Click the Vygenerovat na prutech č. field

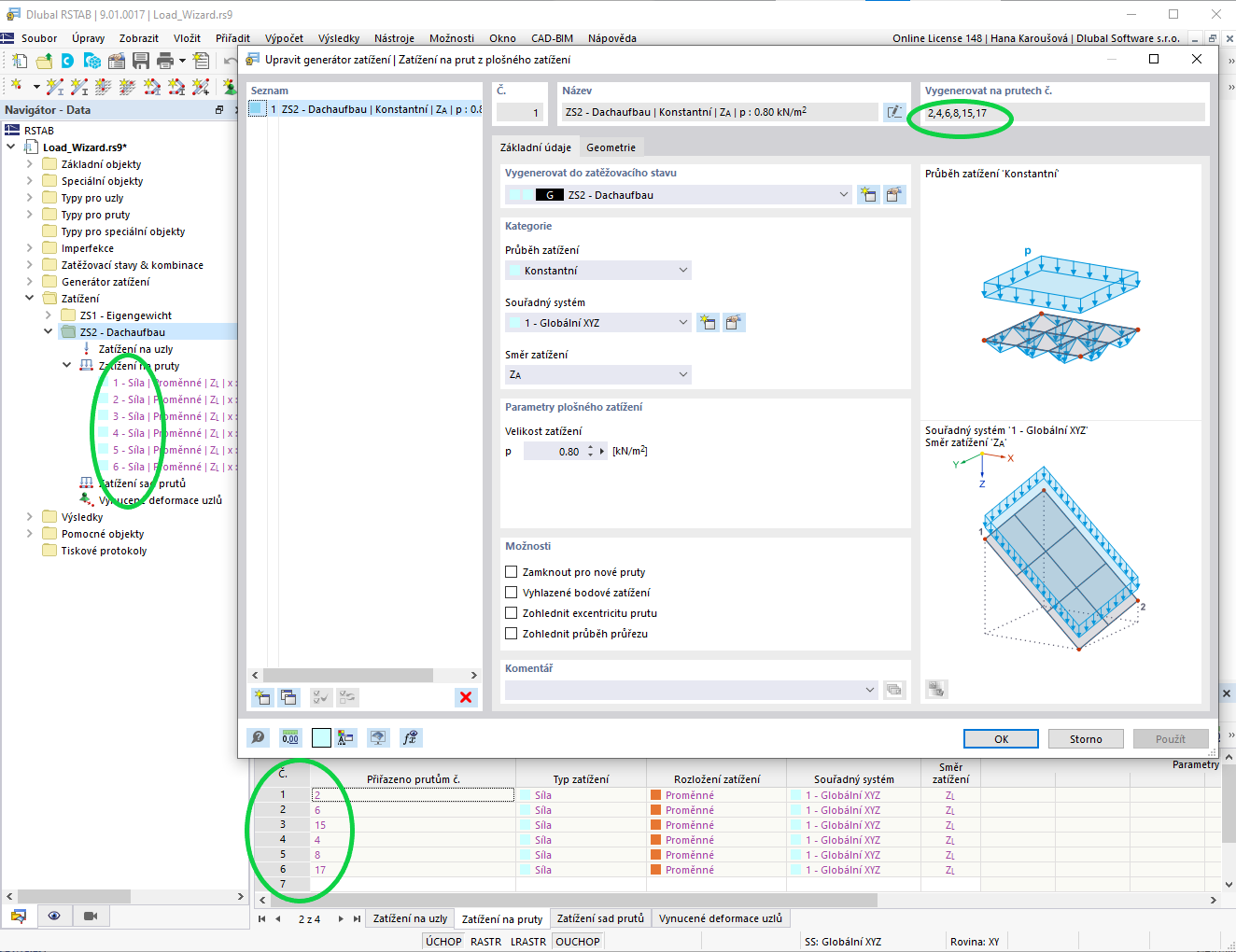coord(1064,113)
